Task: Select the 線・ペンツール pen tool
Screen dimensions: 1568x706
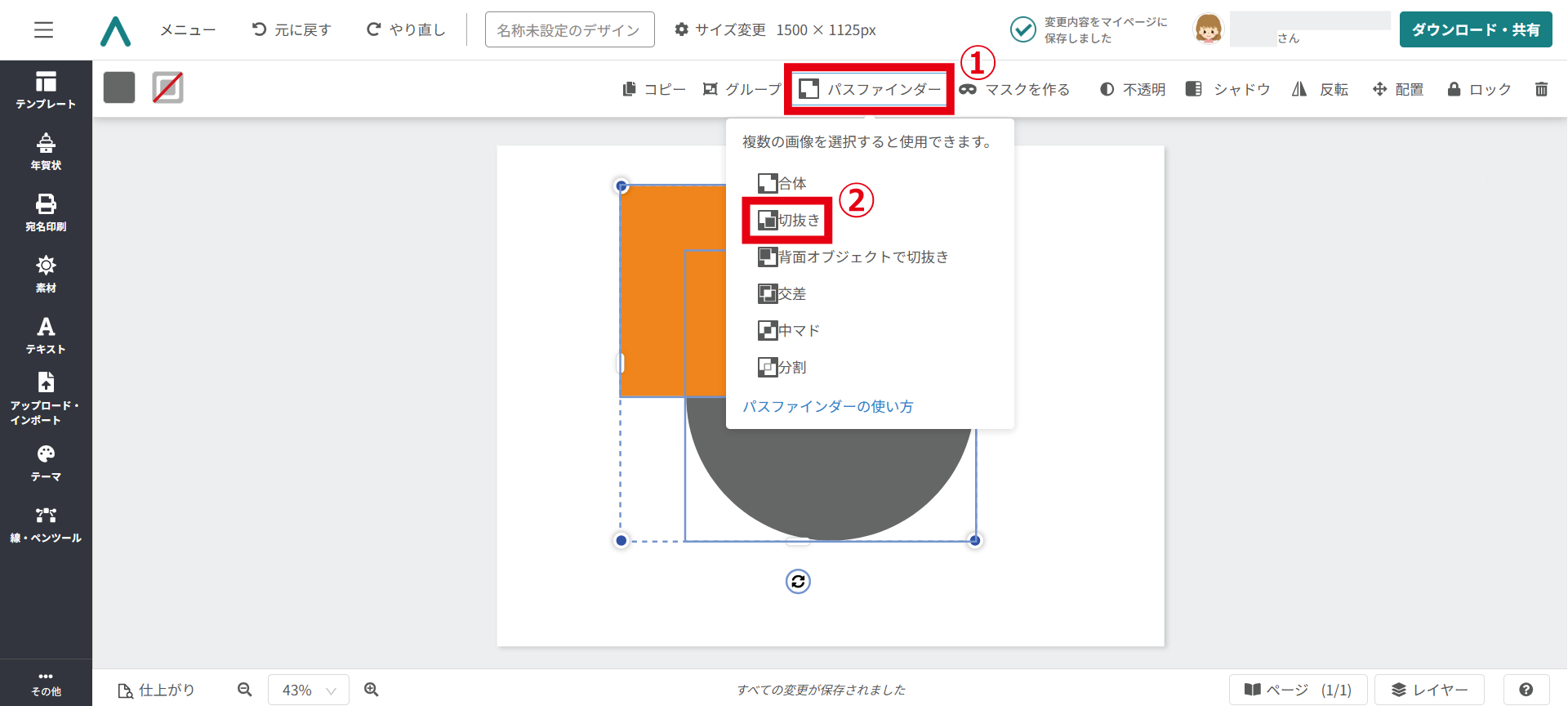Action: (46, 524)
